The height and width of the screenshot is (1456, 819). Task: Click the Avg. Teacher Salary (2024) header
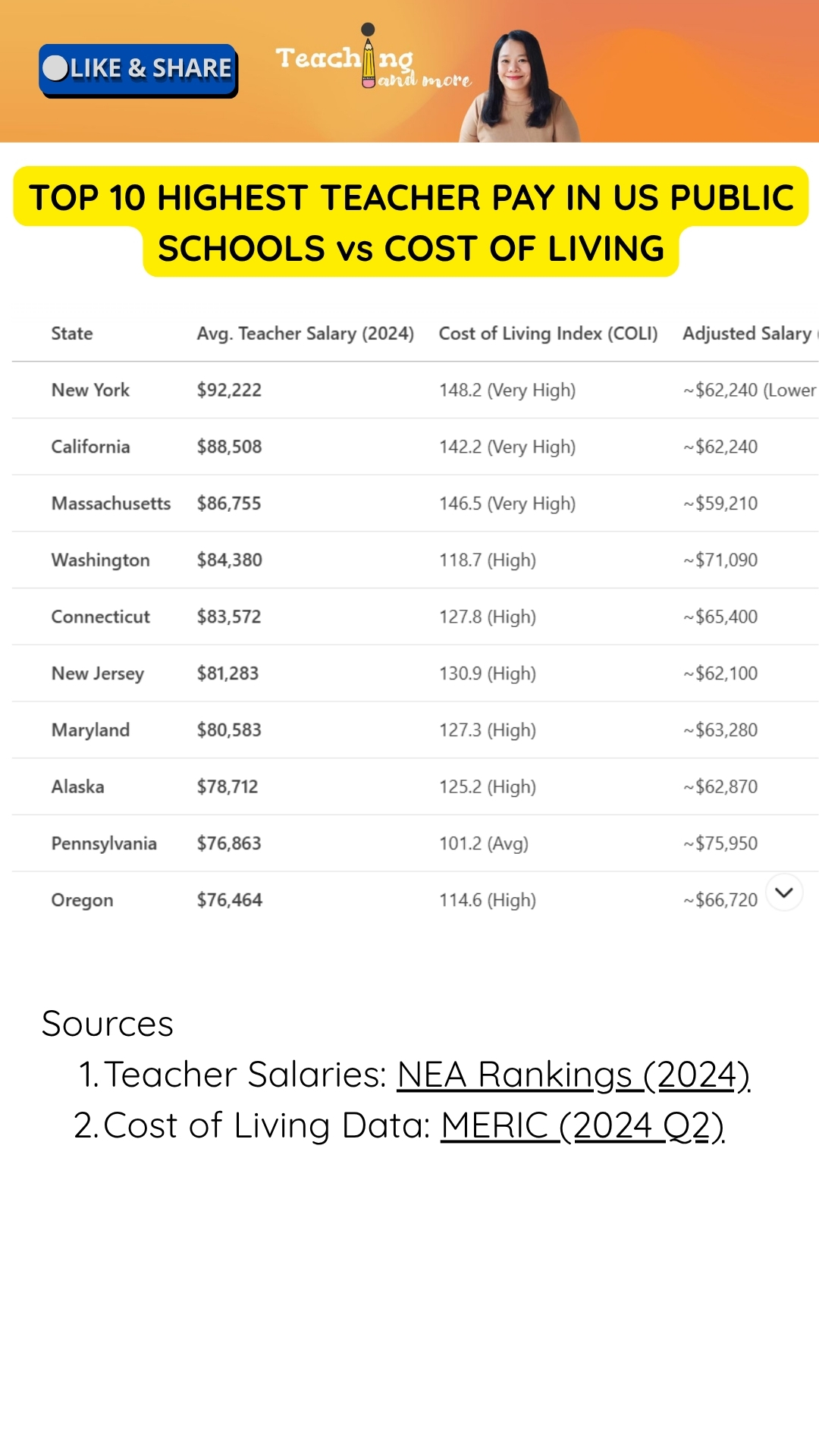(x=306, y=334)
